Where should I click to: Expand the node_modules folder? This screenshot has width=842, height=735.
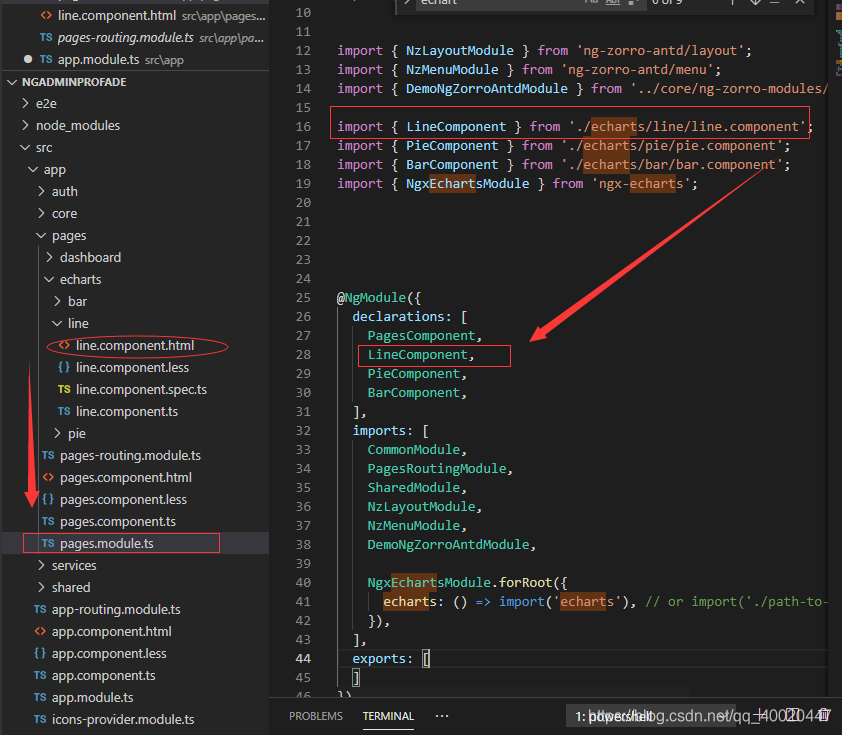point(25,125)
